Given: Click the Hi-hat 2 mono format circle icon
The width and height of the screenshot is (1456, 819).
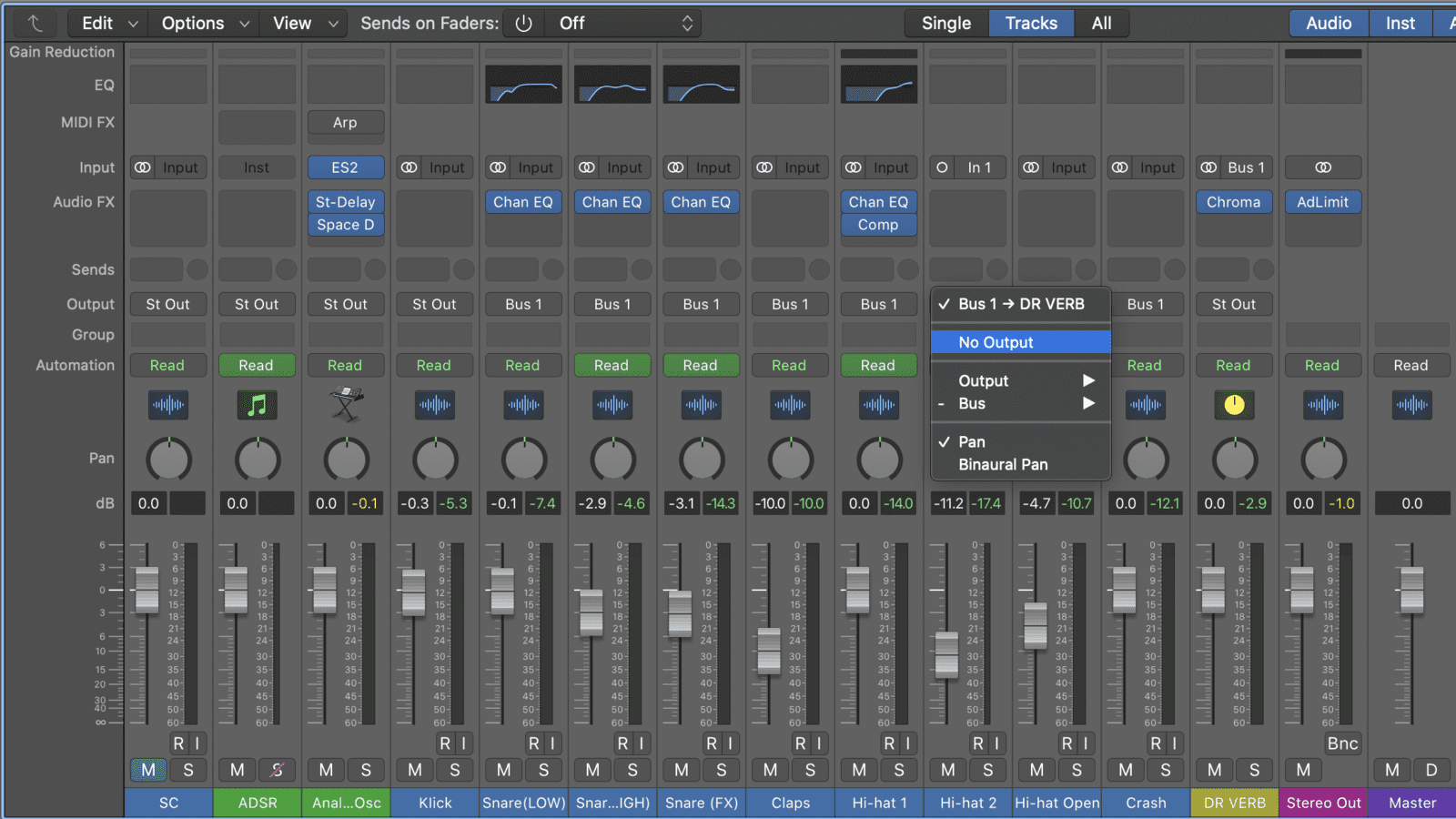Looking at the screenshot, I should pos(942,167).
